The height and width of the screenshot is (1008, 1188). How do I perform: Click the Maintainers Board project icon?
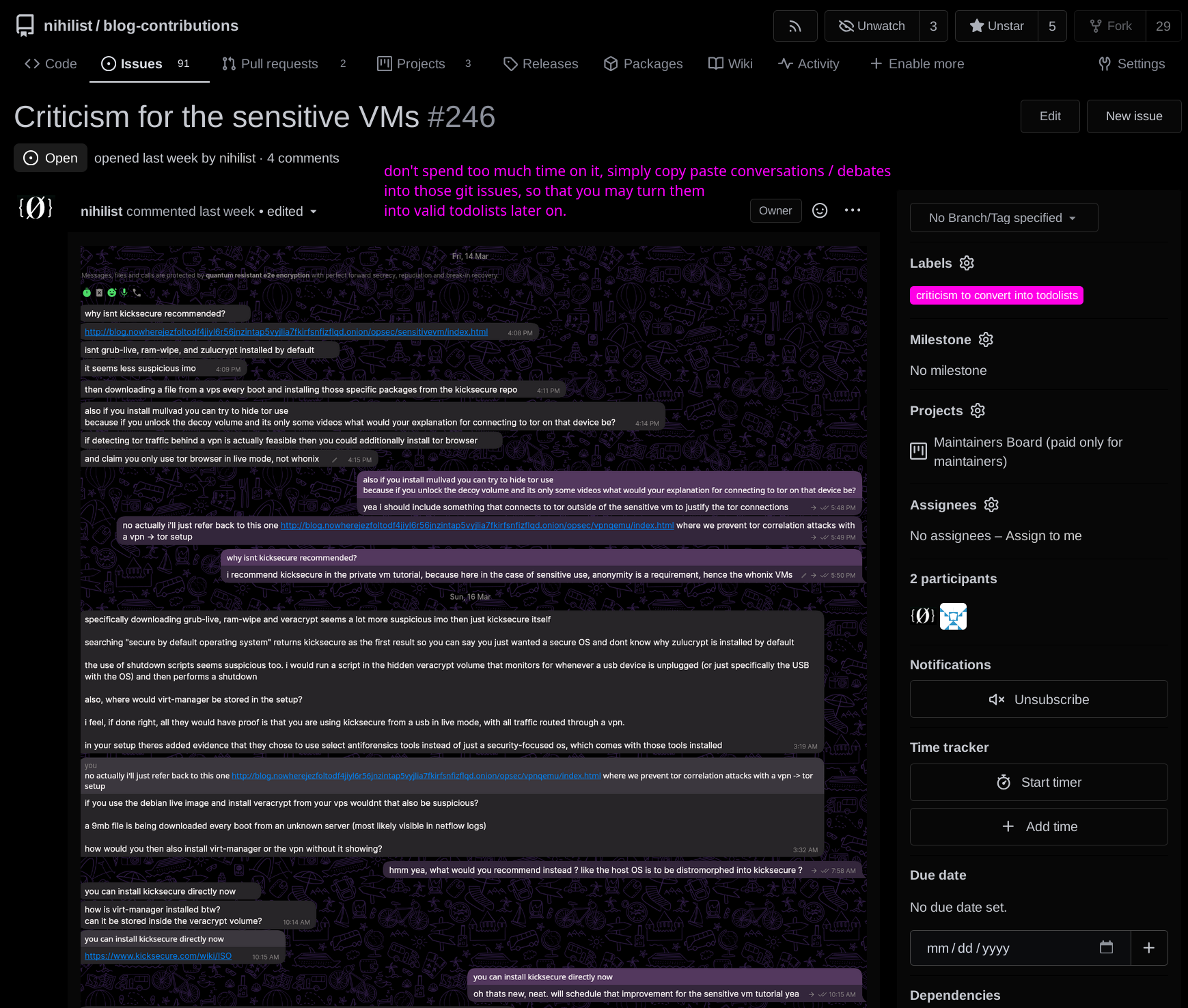click(x=919, y=451)
